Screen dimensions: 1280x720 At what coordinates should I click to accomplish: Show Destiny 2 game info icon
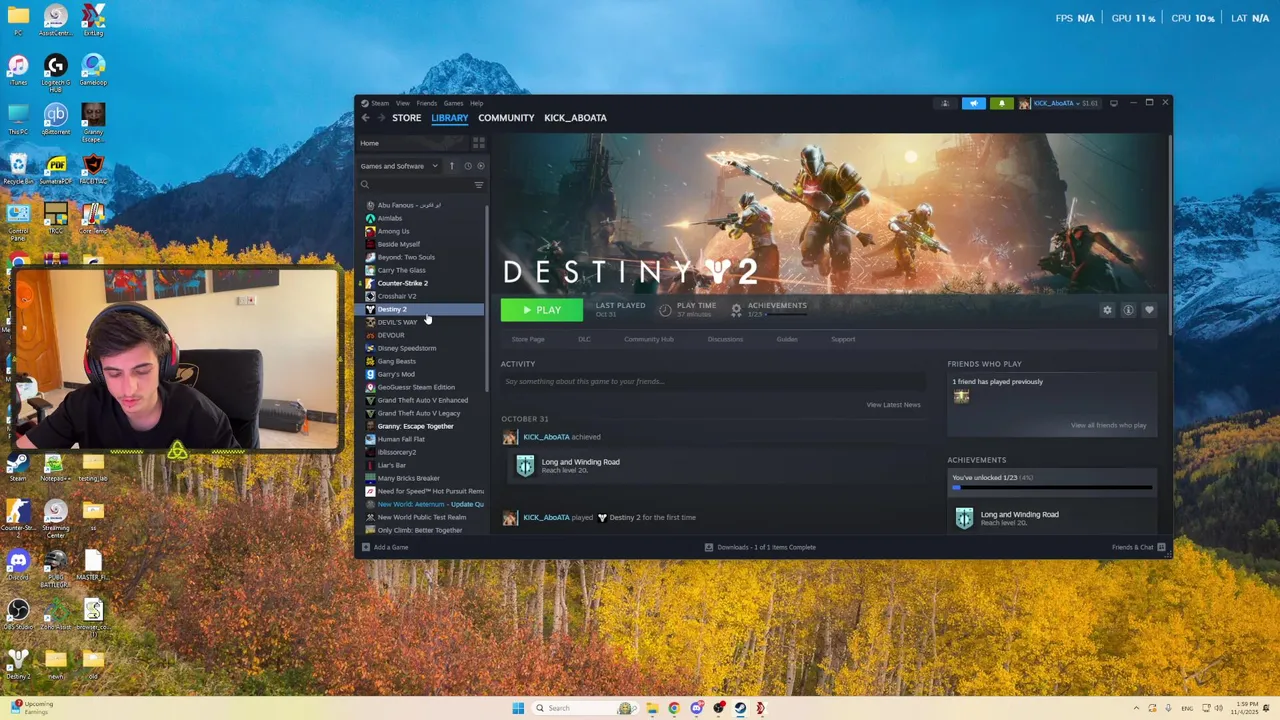1128,310
